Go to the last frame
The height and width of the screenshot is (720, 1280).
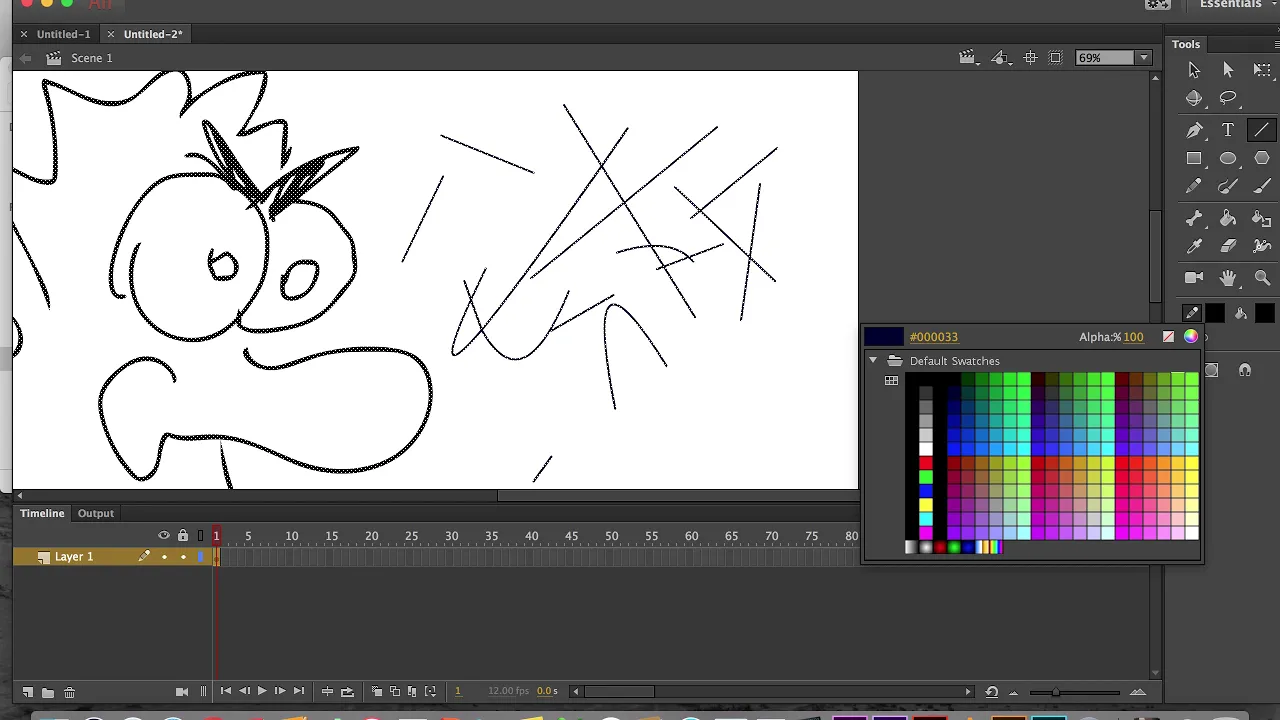(298, 691)
